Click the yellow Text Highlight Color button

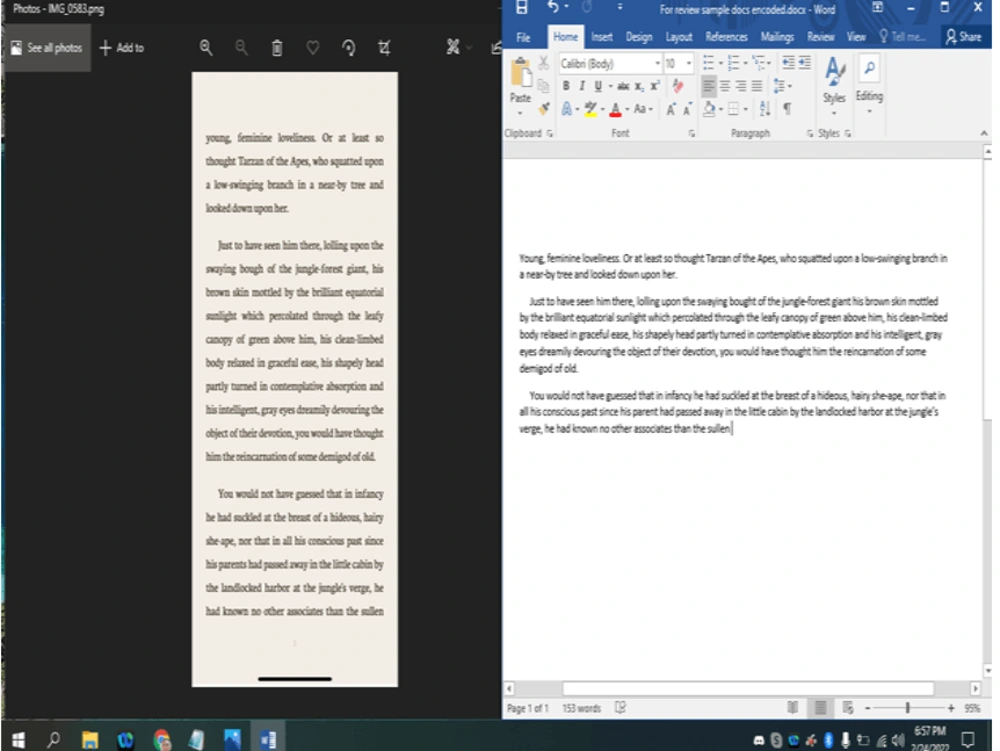click(x=591, y=110)
